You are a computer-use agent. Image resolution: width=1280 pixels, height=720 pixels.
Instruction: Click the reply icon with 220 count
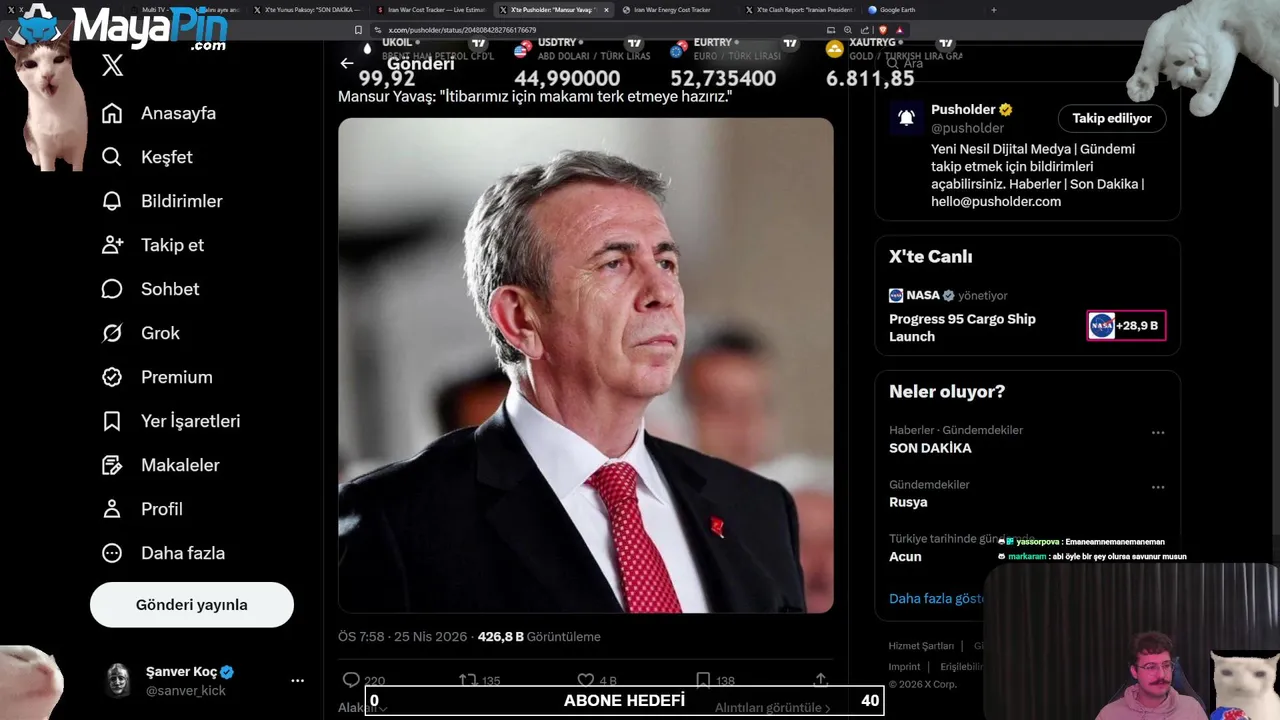tap(351, 680)
